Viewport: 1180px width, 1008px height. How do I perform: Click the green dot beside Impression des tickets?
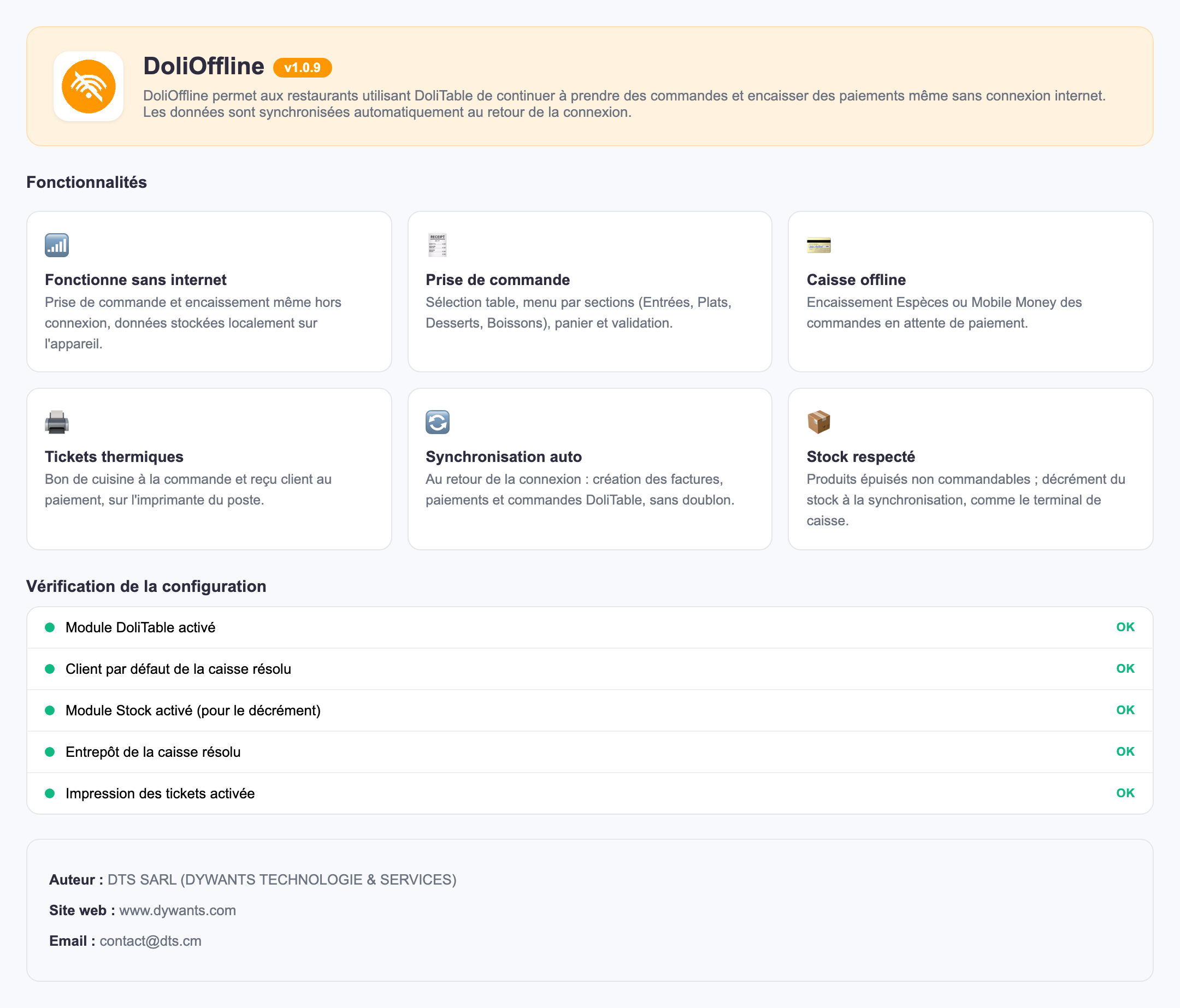click(50, 793)
